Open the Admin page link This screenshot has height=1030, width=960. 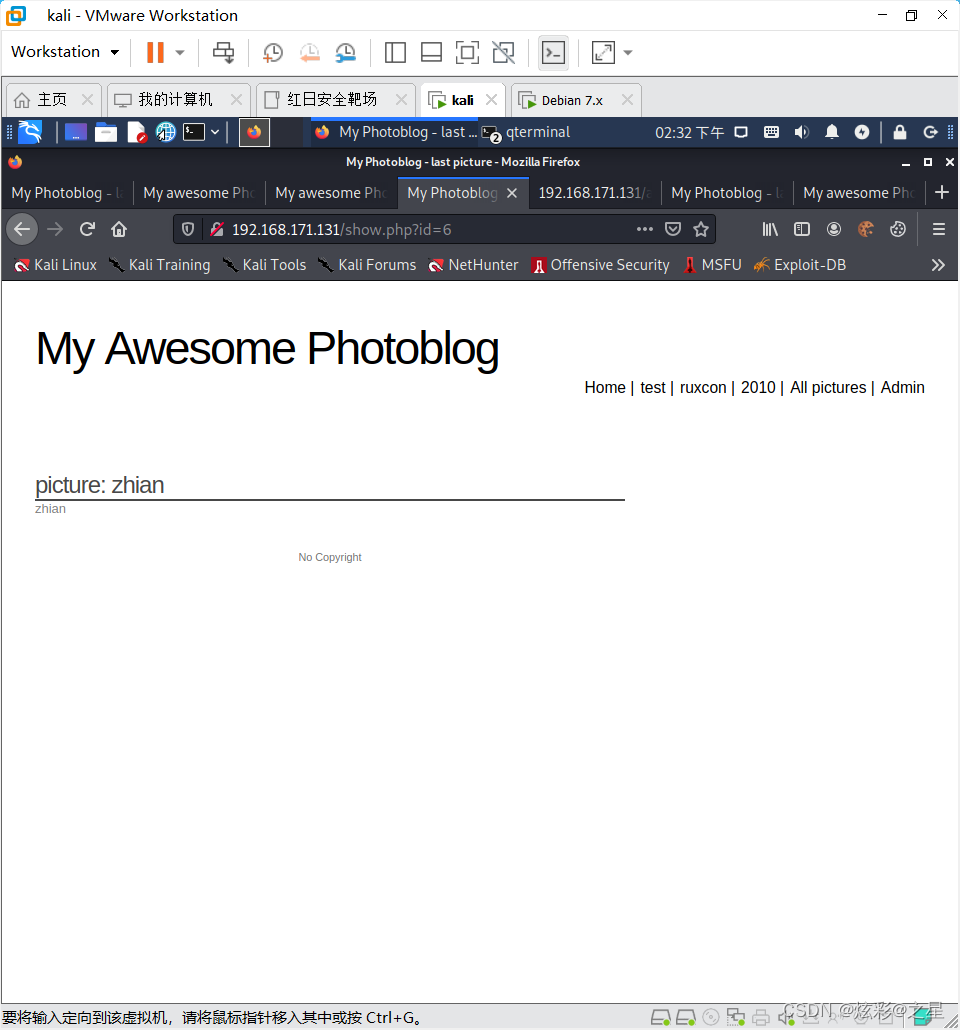(x=902, y=388)
